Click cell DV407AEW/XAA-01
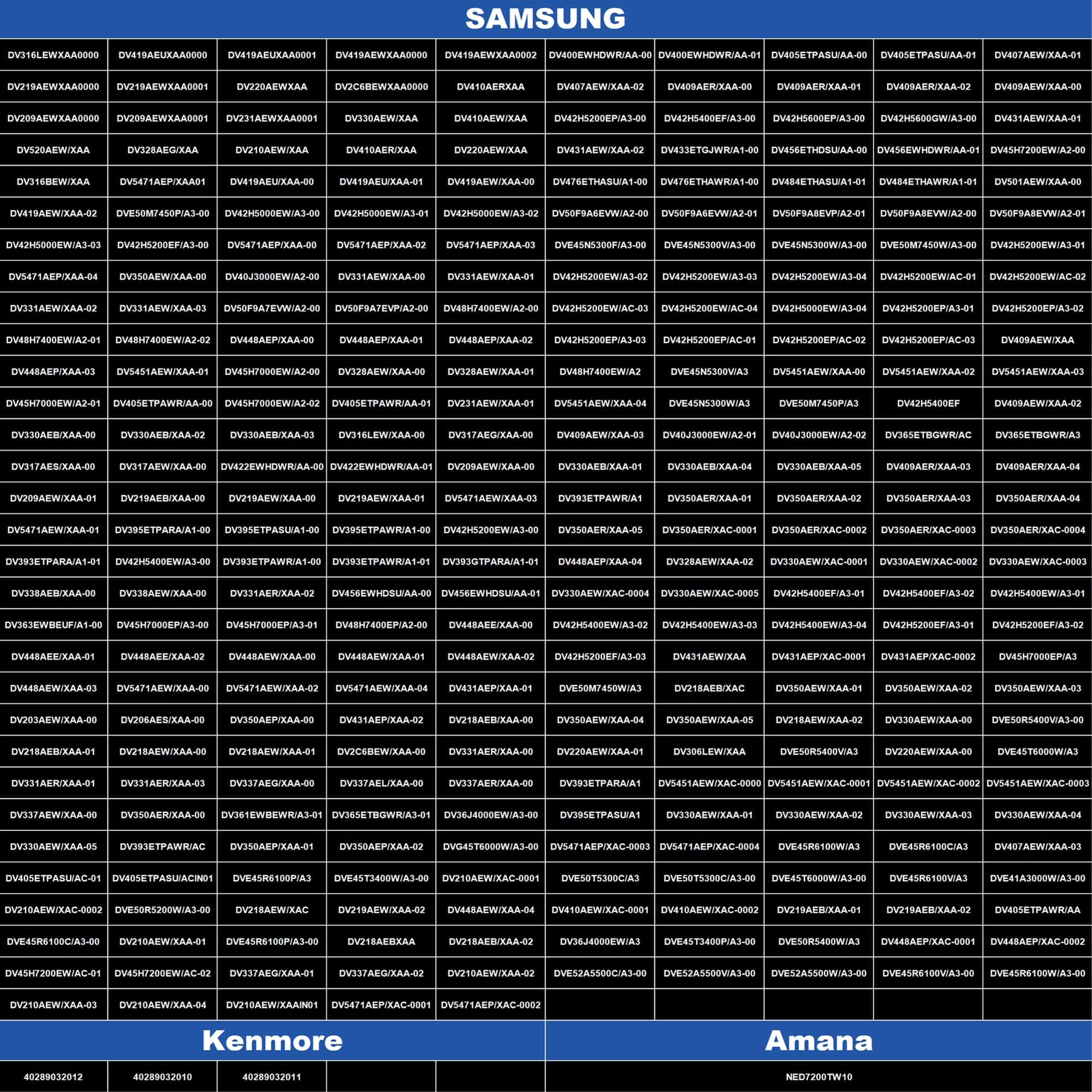Image resolution: width=1092 pixels, height=1092 pixels. click(1037, 55)
